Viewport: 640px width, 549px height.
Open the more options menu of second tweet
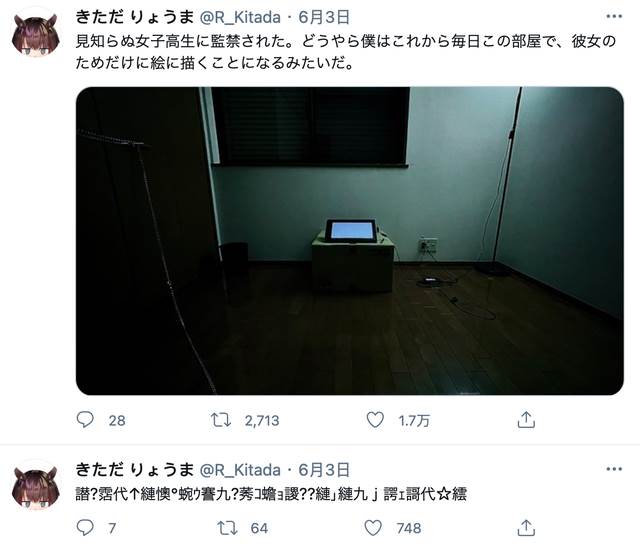614,469
